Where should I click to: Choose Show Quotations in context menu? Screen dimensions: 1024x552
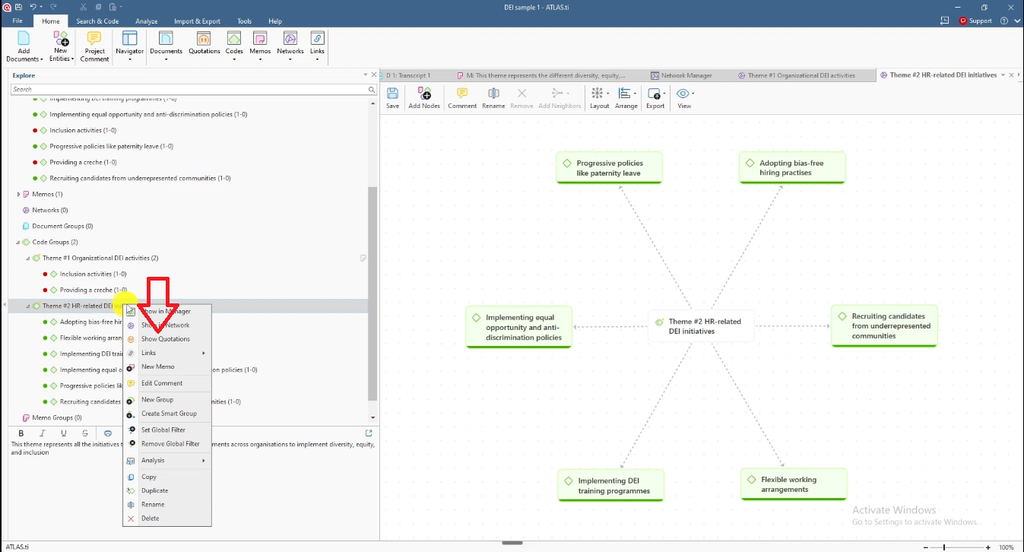tap(167, 339)
